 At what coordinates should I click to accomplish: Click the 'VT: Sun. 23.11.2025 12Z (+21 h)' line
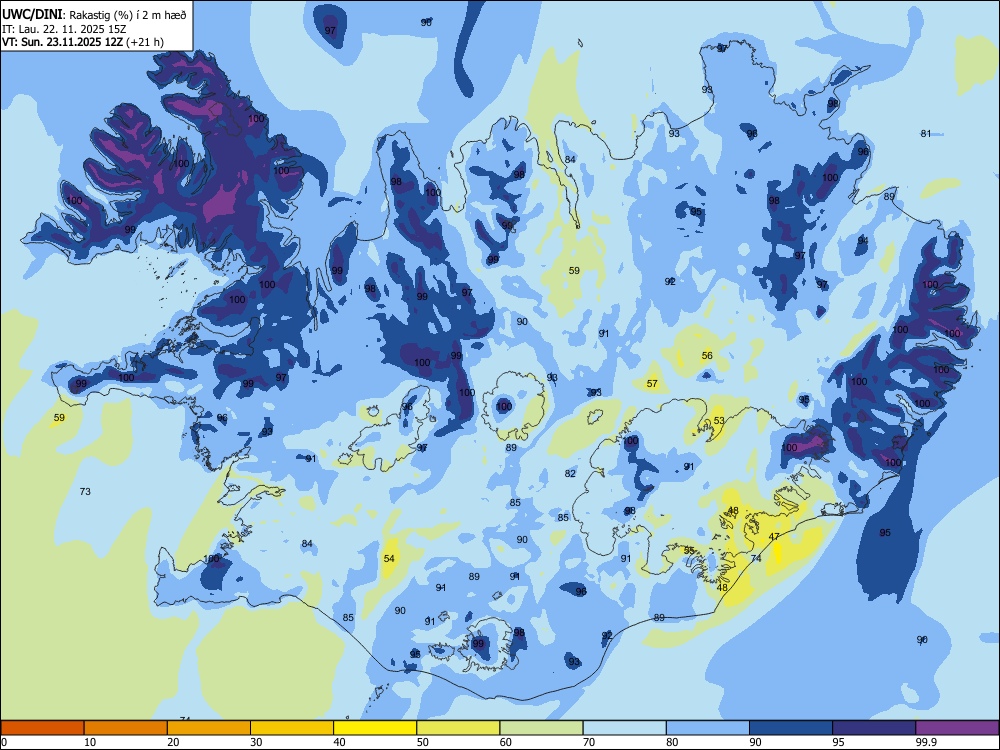83,42
